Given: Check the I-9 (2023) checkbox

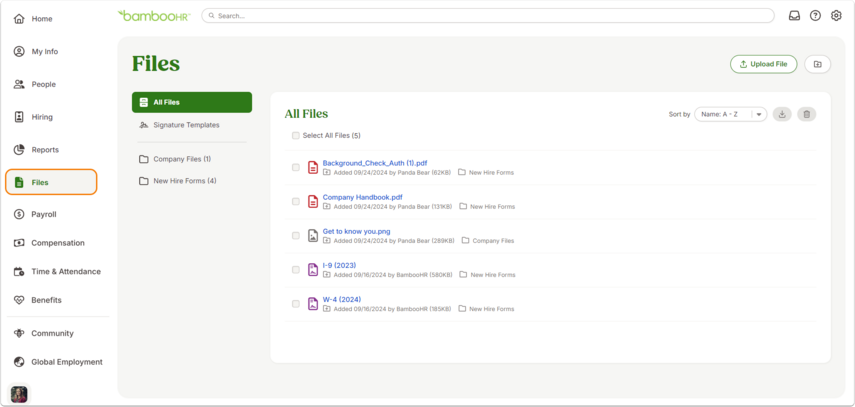Looking at the screenshot, I should [296, 270].
